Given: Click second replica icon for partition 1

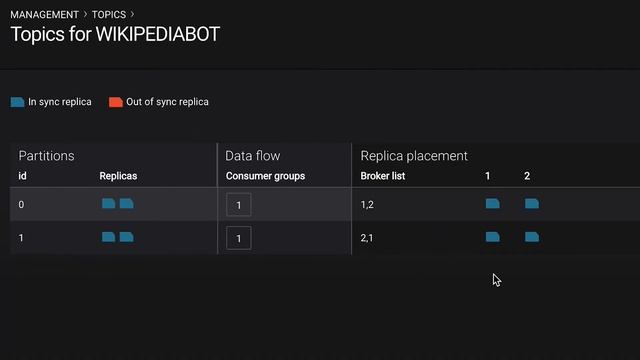Looking at the screenshot, I should point(127,237).
